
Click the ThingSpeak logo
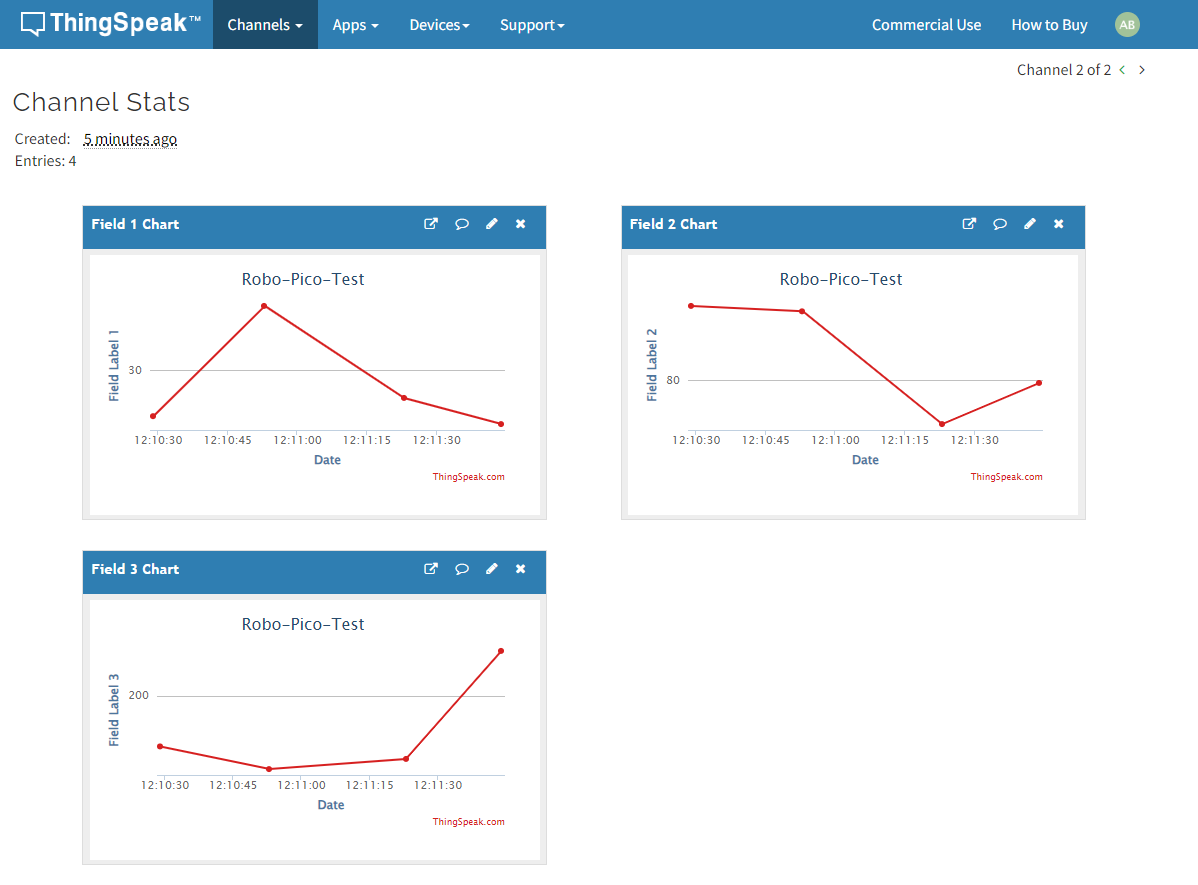(x=110, y=24)
